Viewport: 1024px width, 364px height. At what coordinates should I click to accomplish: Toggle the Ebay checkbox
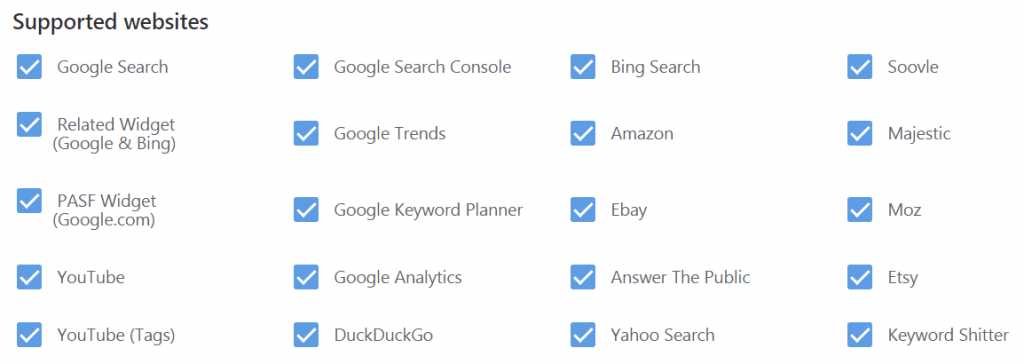[x=583, y=210]
